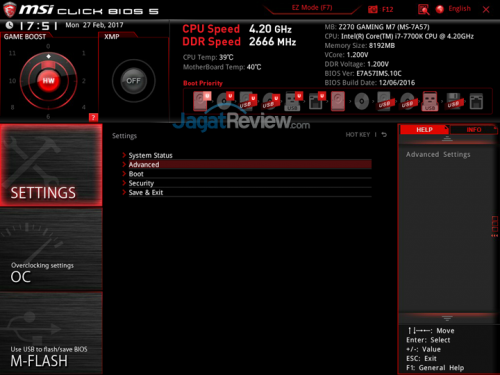Viewport: 500px width, 375px height.
Task: Open the HOT KEY list
Action: [358, 135]
